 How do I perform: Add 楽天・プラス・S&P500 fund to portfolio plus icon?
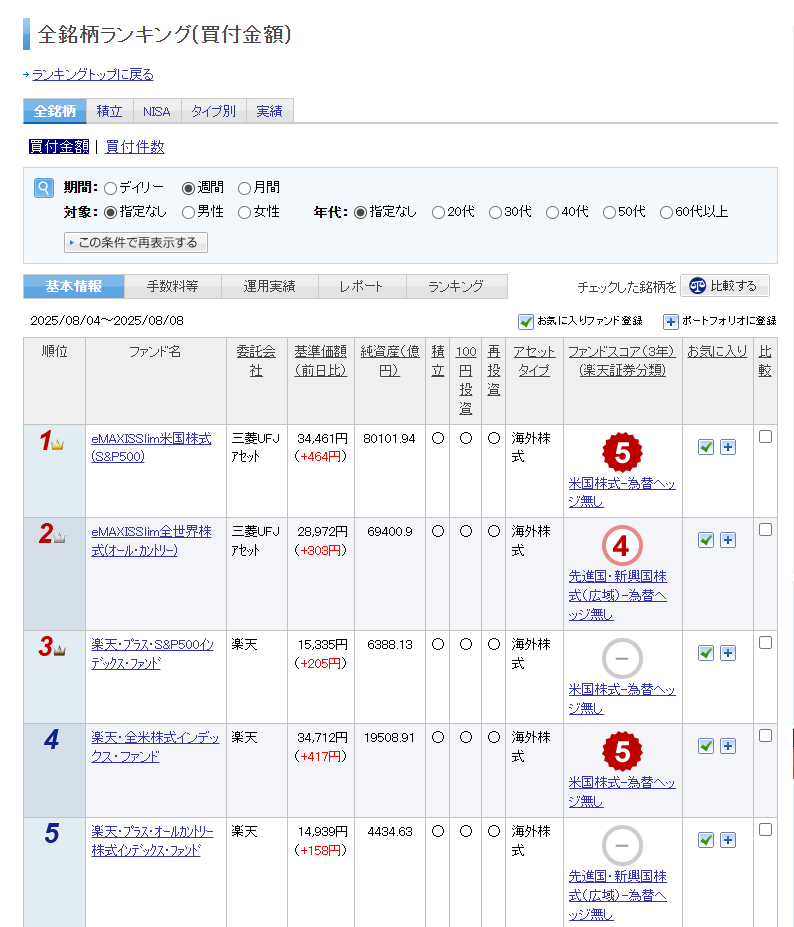click(x=728, y=653)
